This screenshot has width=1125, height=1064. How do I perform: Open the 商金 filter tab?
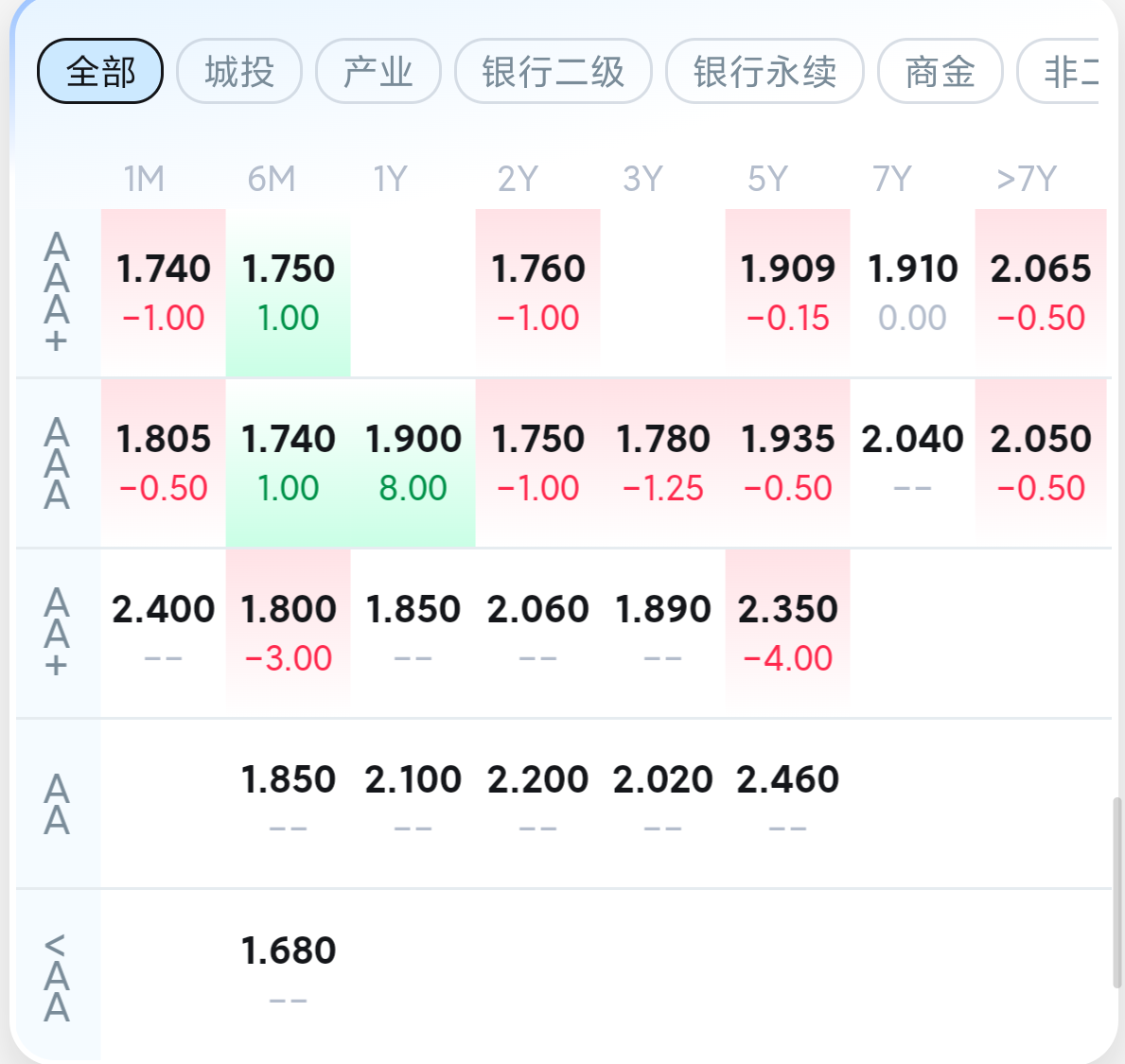pyautogui.click(x=940, y=71)
